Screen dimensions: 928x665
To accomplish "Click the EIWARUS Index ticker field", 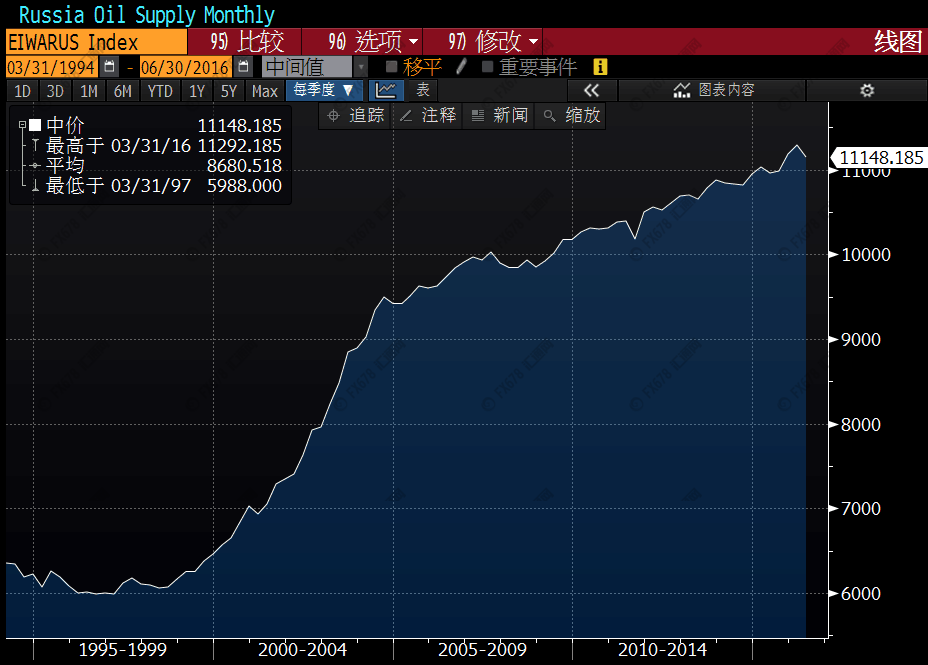I will [x=94, y=42].
